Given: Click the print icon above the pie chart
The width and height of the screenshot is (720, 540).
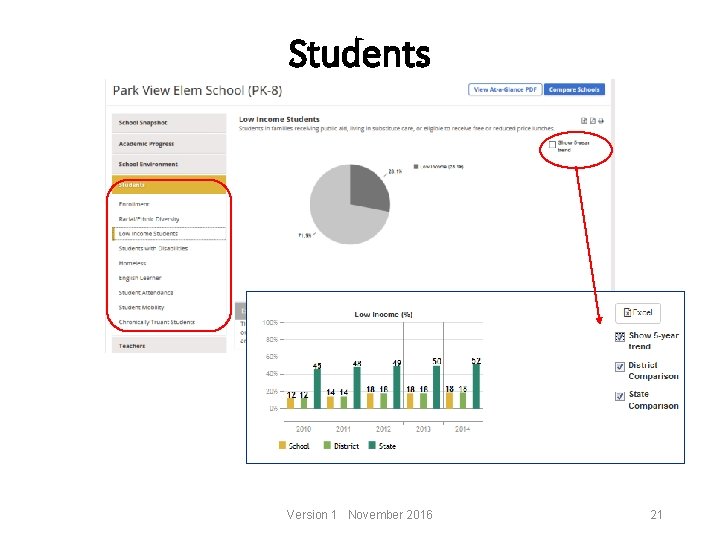Looking at the screenshot, I should pyautogui.click(x=601, y=121).
